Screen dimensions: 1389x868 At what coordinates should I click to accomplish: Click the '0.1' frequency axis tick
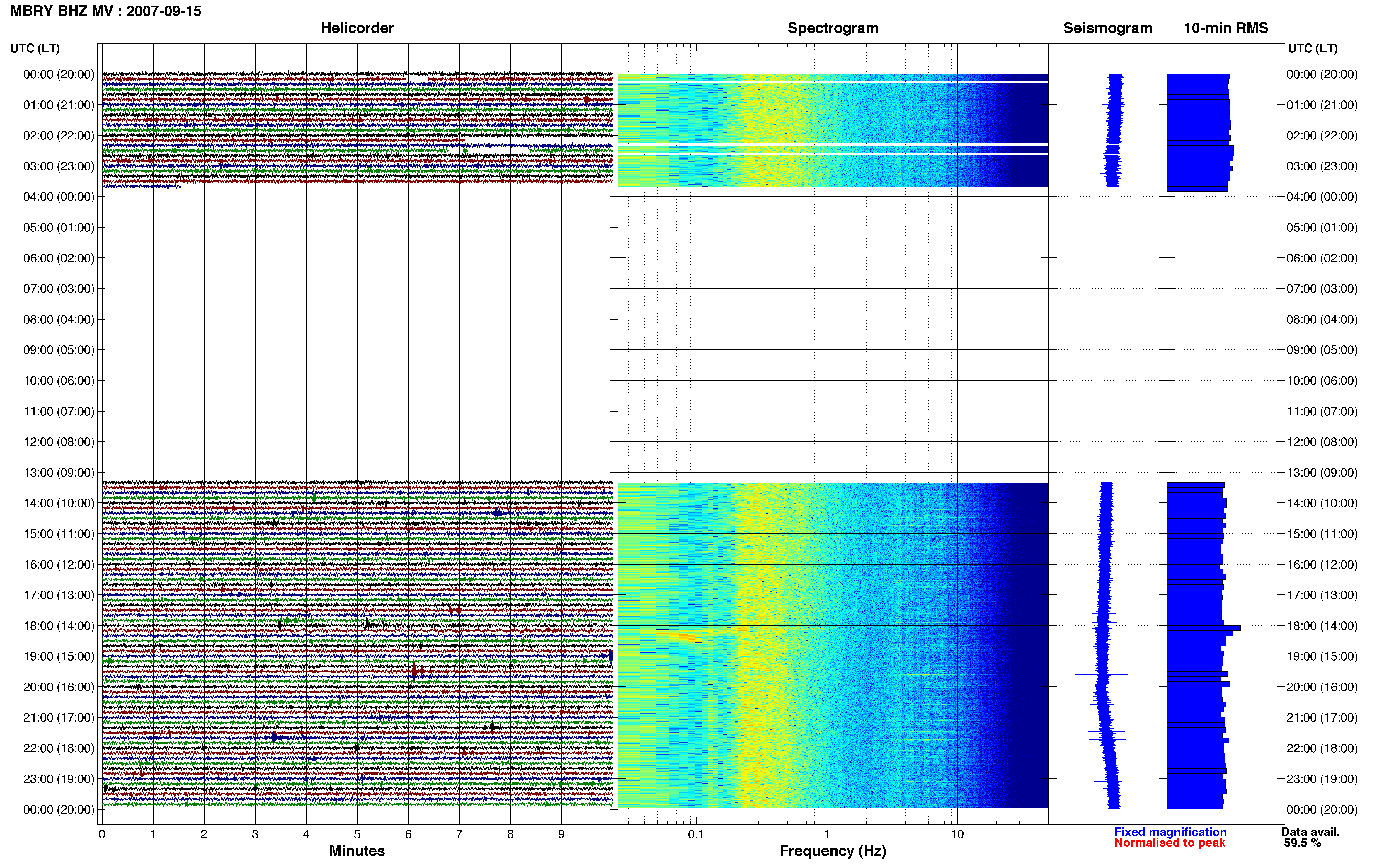pos(696,834)
